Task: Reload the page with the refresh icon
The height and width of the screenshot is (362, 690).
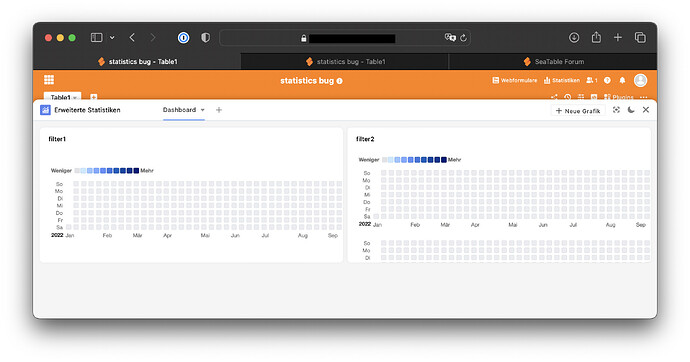Action: 463,38
